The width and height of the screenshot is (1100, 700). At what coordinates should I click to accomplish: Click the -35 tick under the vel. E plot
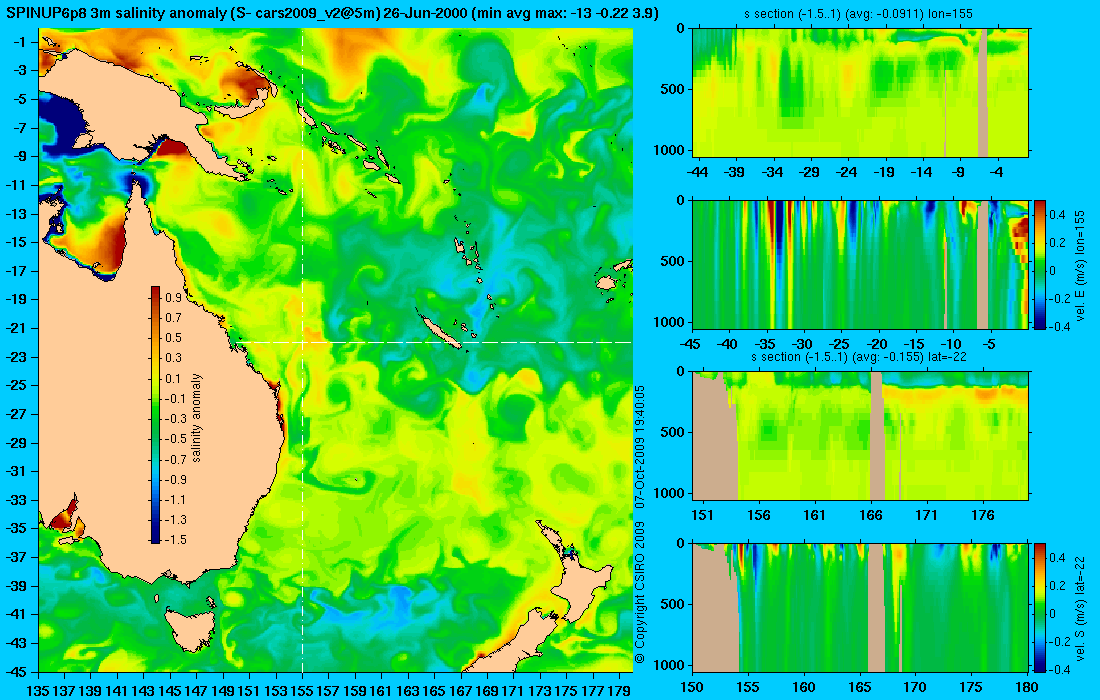[x=765, y=344]
